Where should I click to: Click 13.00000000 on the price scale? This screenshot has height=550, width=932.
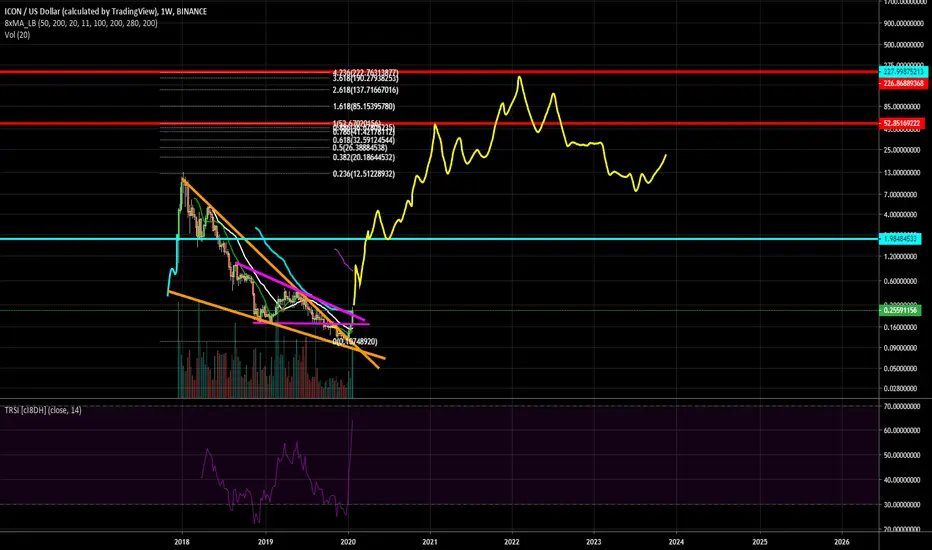pyautogui.click(x=902, y=173)
